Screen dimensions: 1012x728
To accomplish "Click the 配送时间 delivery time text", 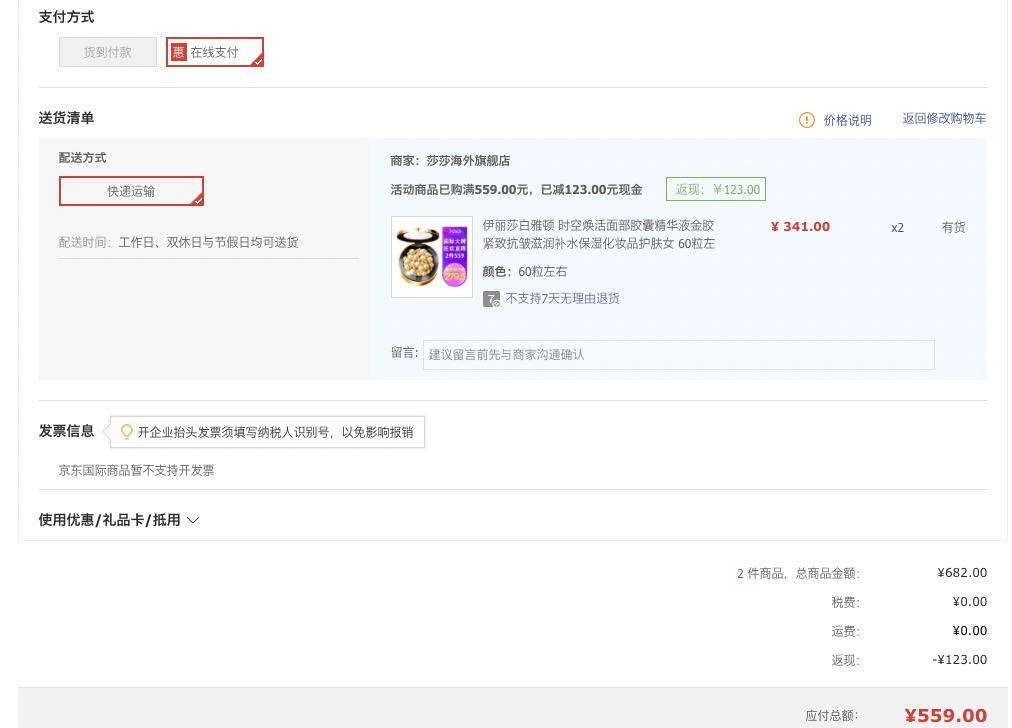I will click(178, 243).
